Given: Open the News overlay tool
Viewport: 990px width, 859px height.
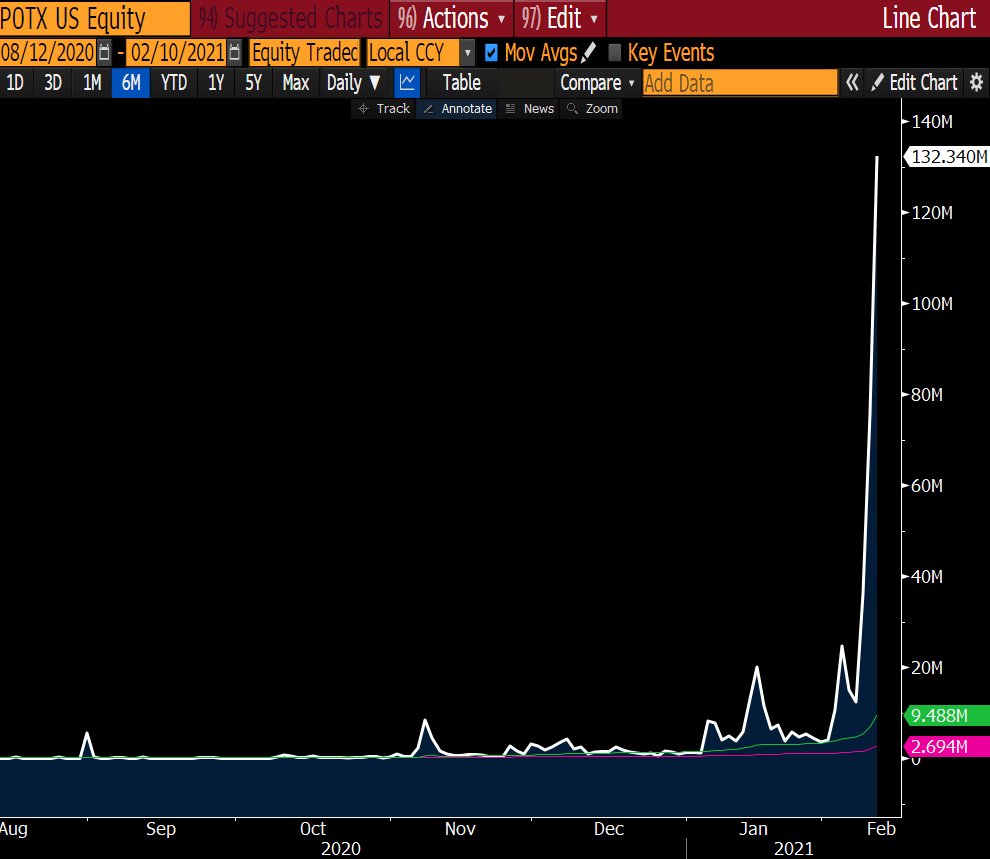Looking at the screenshot, I should point(529,108).
